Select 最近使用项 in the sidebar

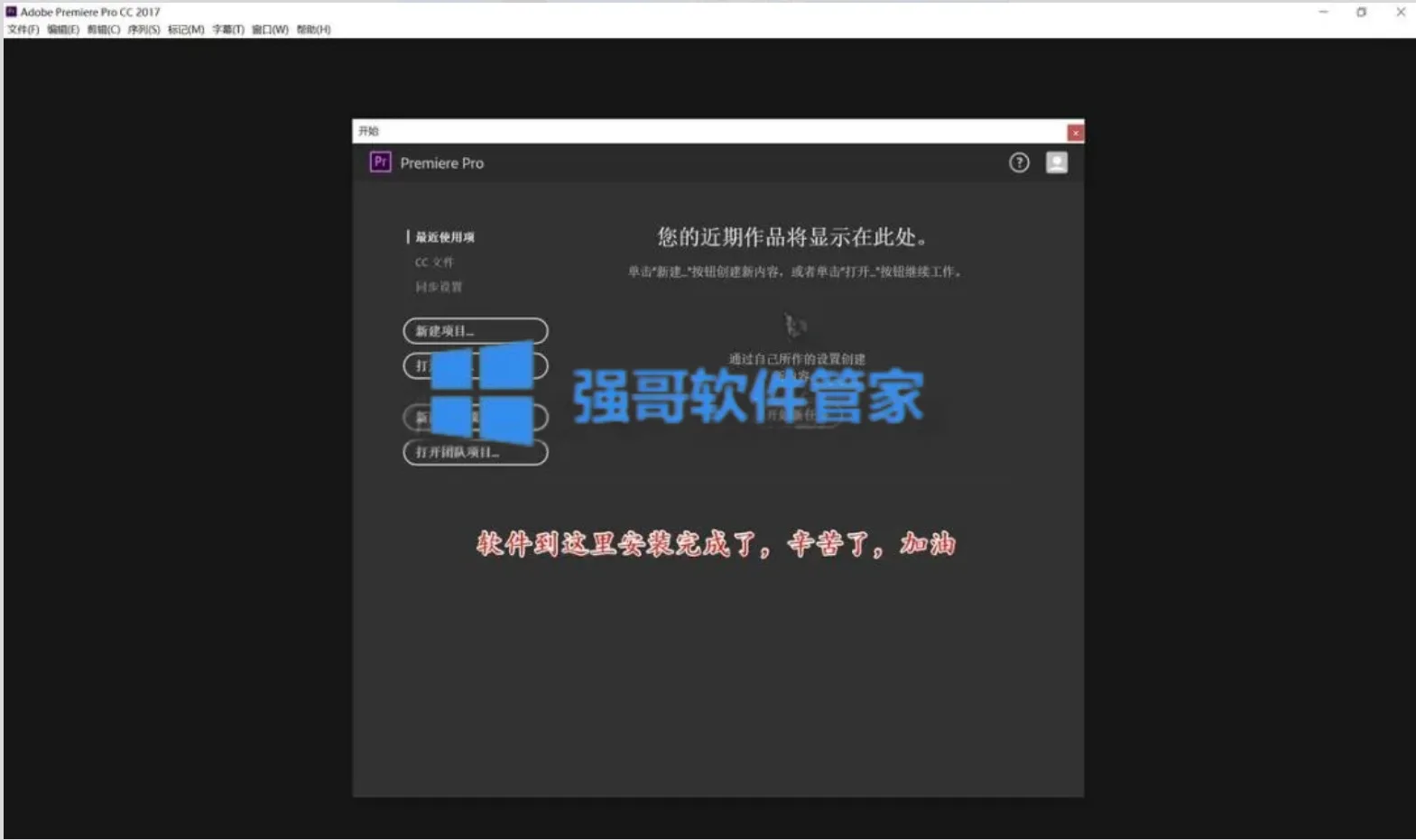coord(444,237)
